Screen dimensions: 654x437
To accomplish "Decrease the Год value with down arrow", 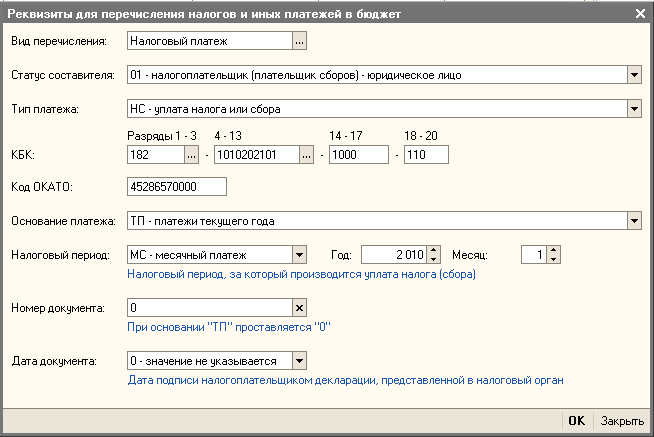I will 433,259.
